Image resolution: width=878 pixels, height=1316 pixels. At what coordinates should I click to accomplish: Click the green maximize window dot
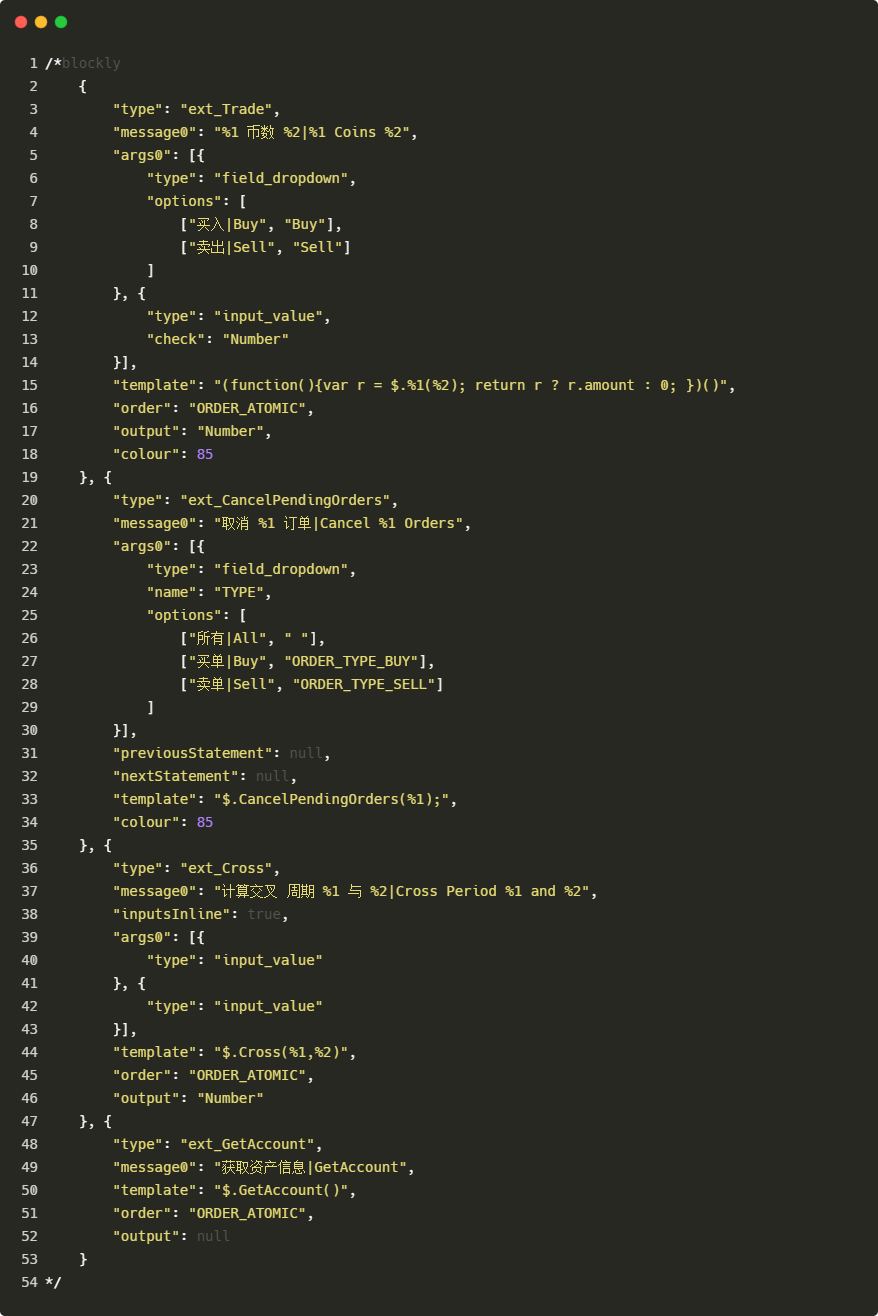tap(61, 22)
